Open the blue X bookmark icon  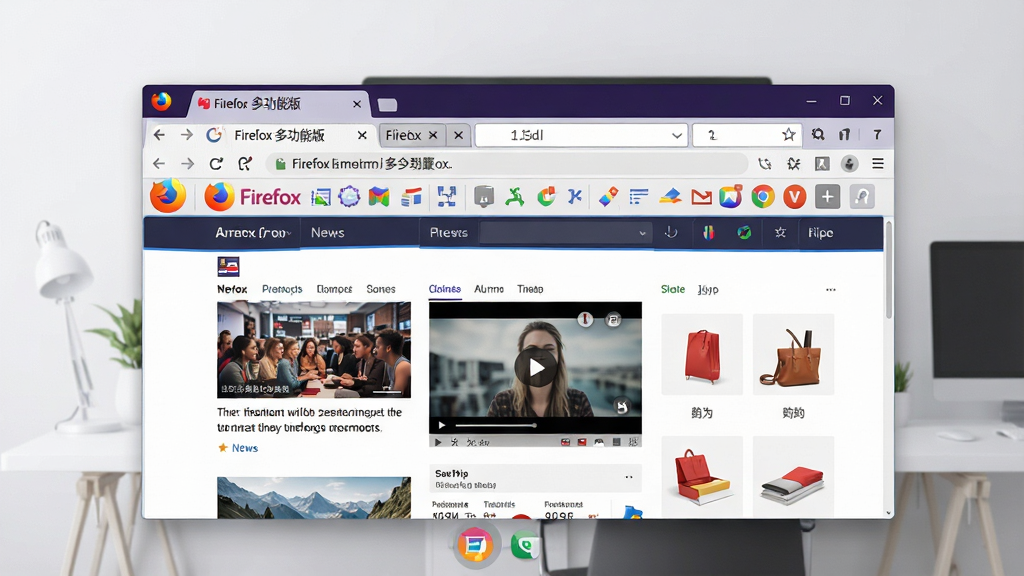click(575, 197)
